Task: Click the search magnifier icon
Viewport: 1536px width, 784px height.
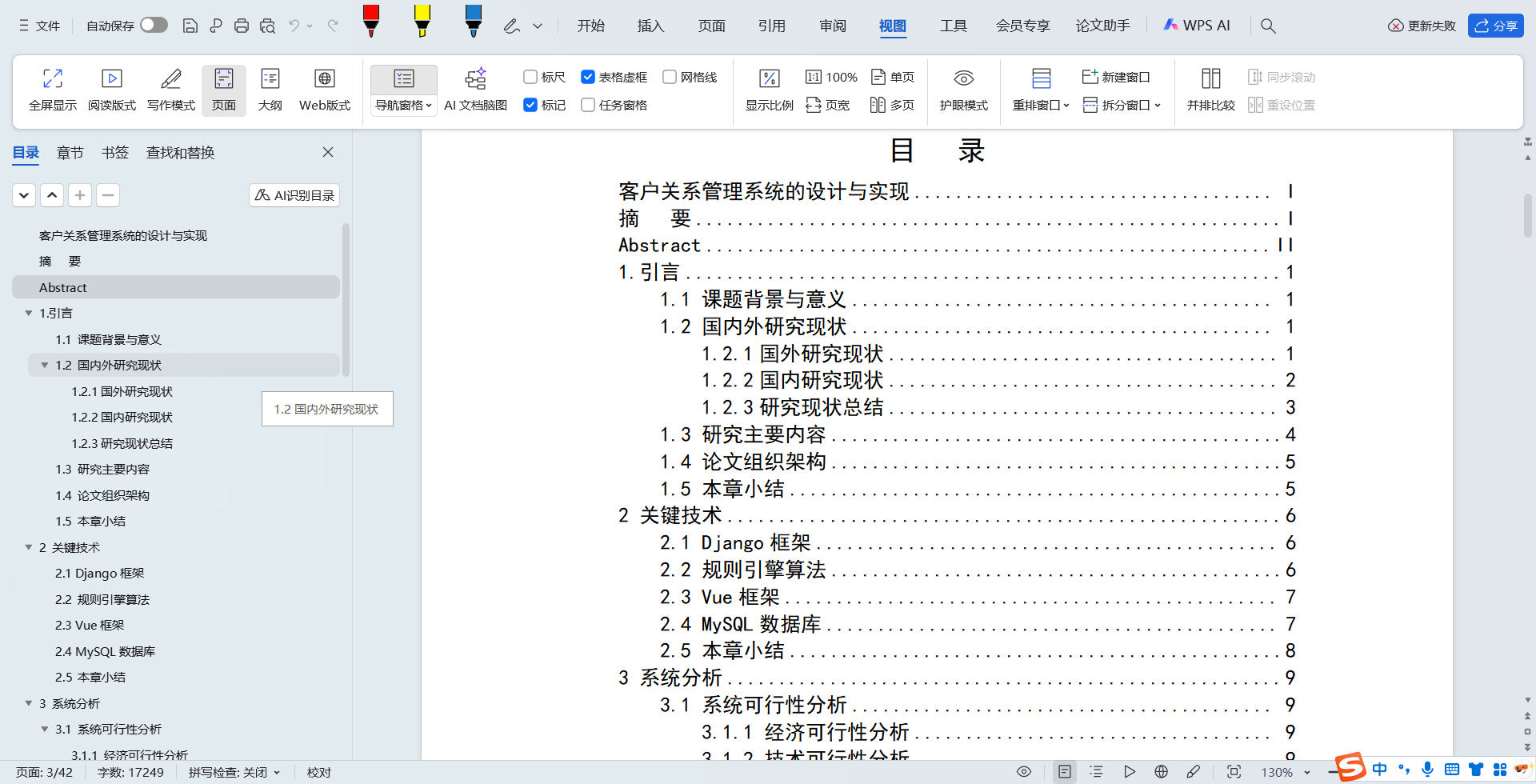Action: tap(1268, 26)
